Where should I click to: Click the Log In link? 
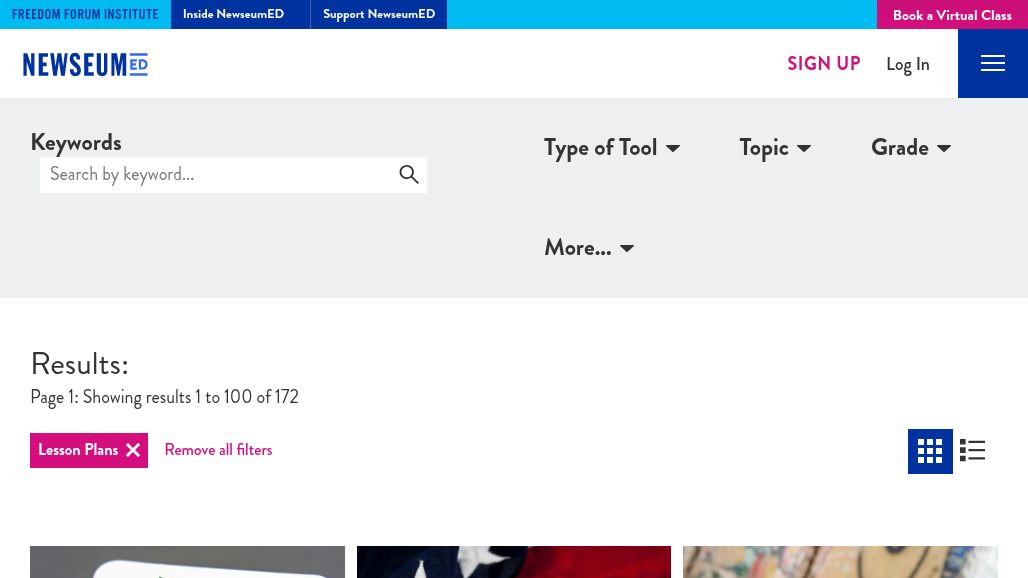click(x=907, y=64)
